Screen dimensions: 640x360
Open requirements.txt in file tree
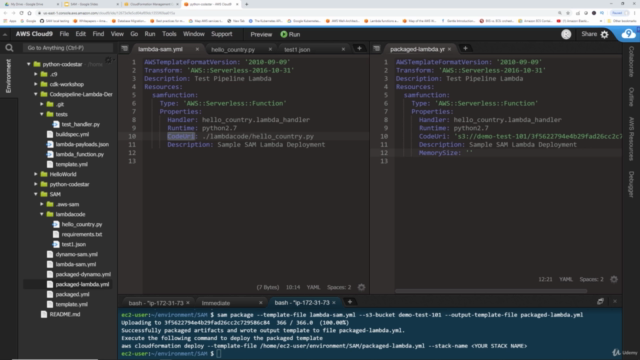(x=82, y=234)
